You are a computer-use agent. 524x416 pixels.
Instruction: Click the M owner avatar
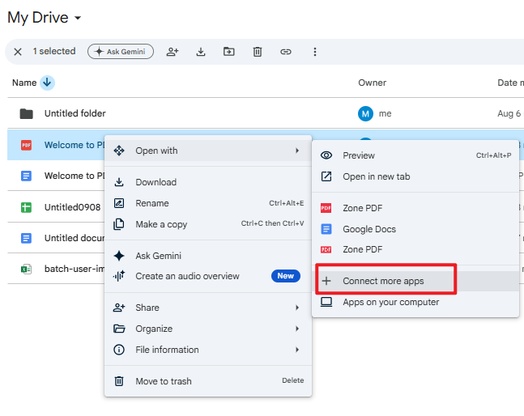366,114
